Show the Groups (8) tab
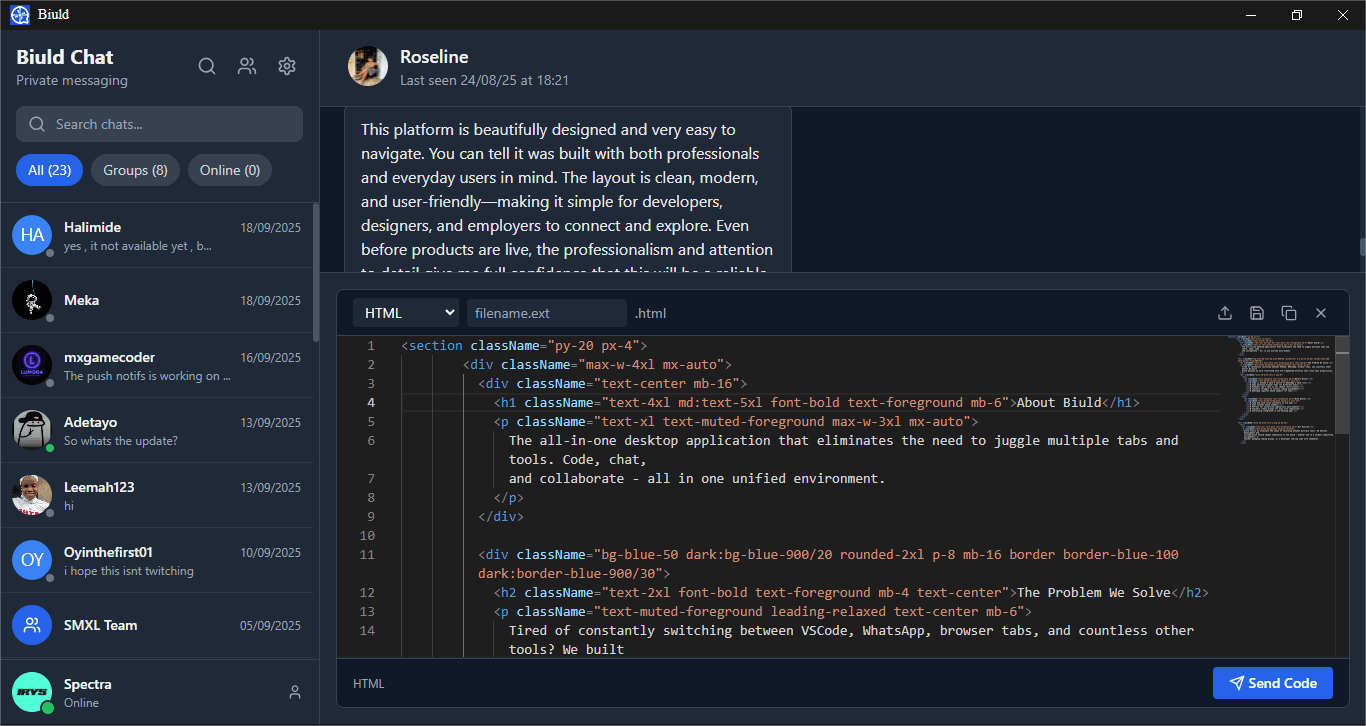The width and height of the screenshot is (1366, 726). click(x=135, y=170)
